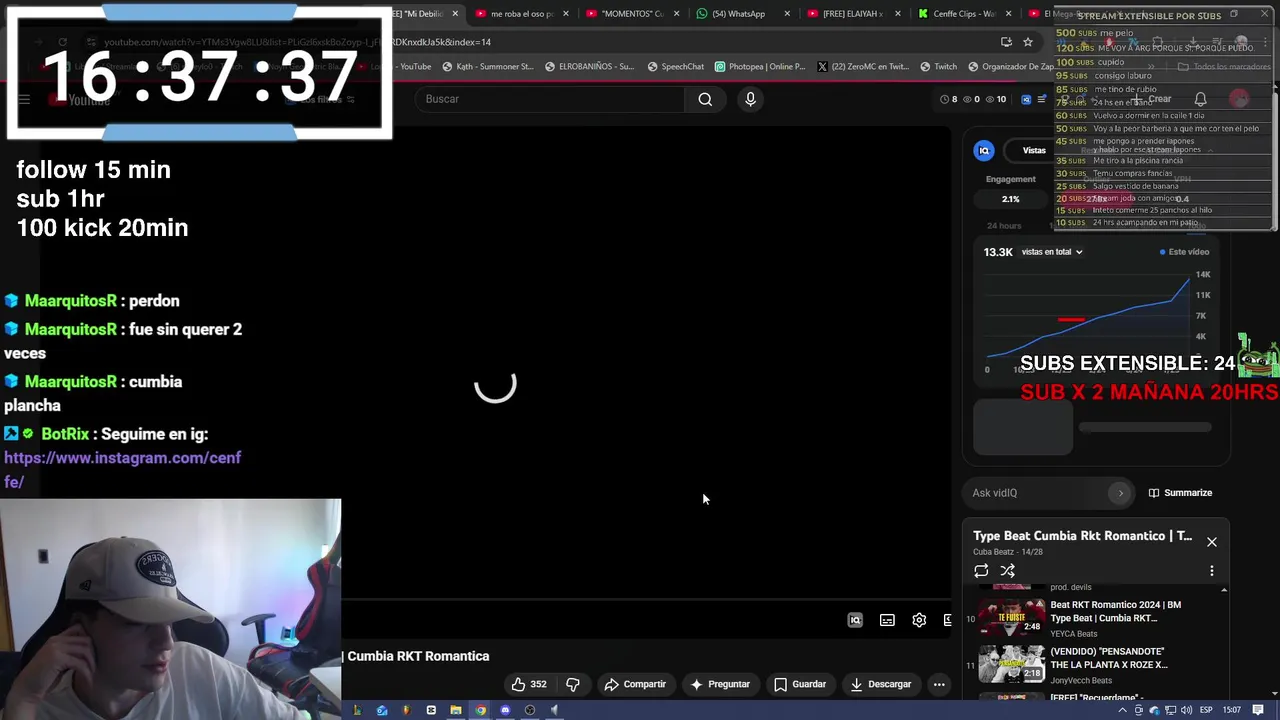The image size is (1280, 720).
Task: Open the Twitch bookmark
Action: [x=938, y=67]
